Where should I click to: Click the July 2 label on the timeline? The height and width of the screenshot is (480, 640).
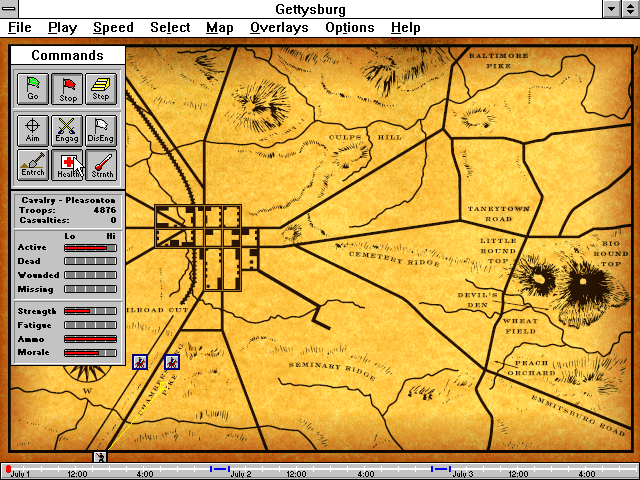241,474
